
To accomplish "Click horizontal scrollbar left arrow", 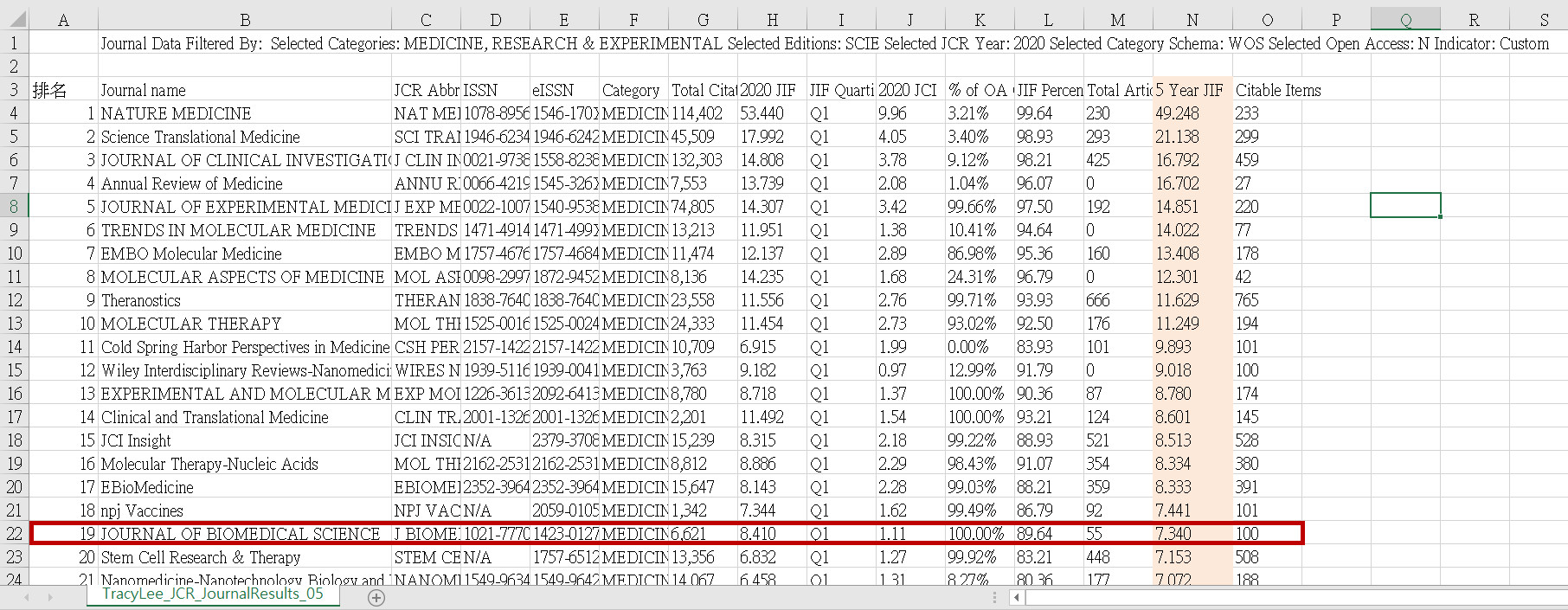I will click(1018, 597).
